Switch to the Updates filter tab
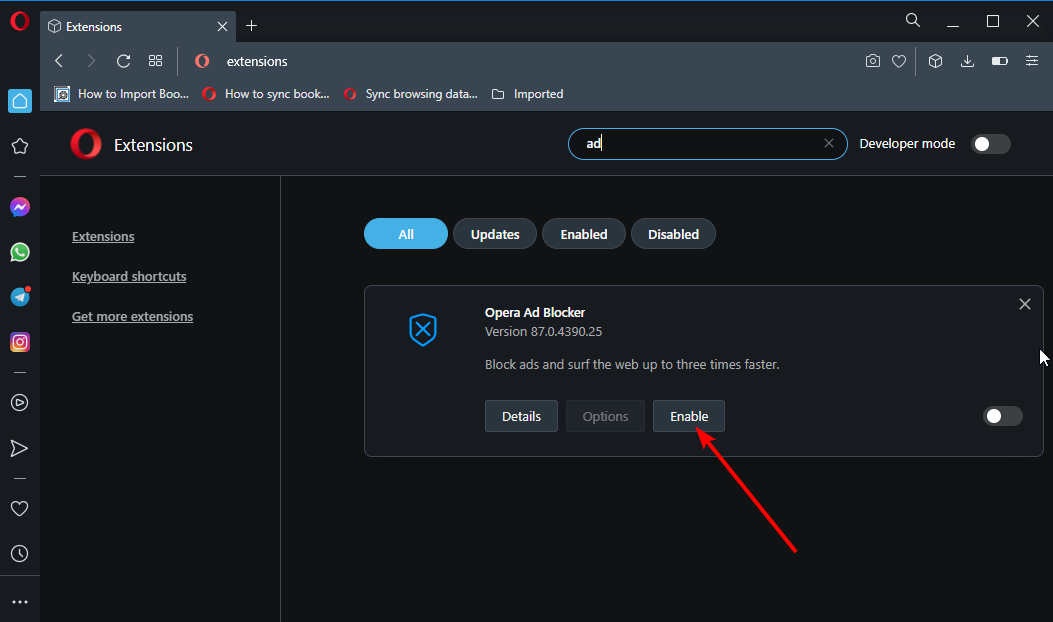 [495, 234]
